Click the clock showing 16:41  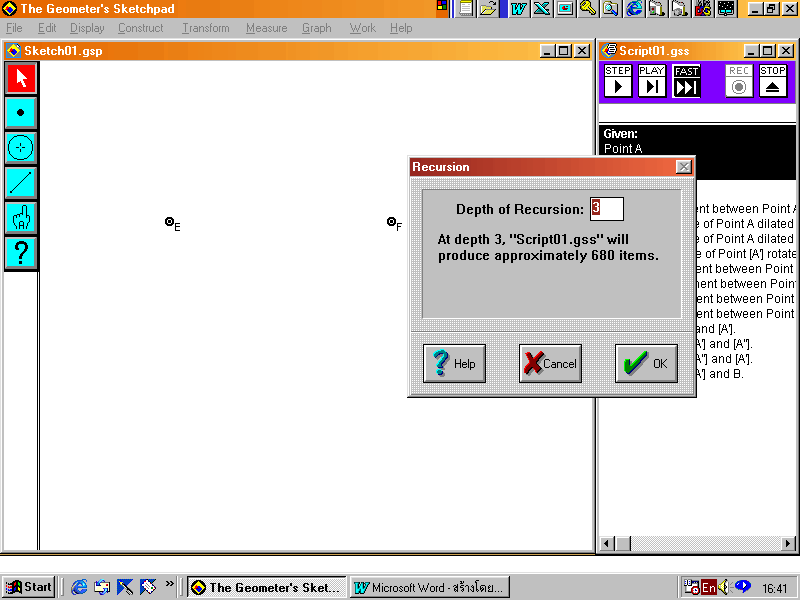click(x=774, y=588)
